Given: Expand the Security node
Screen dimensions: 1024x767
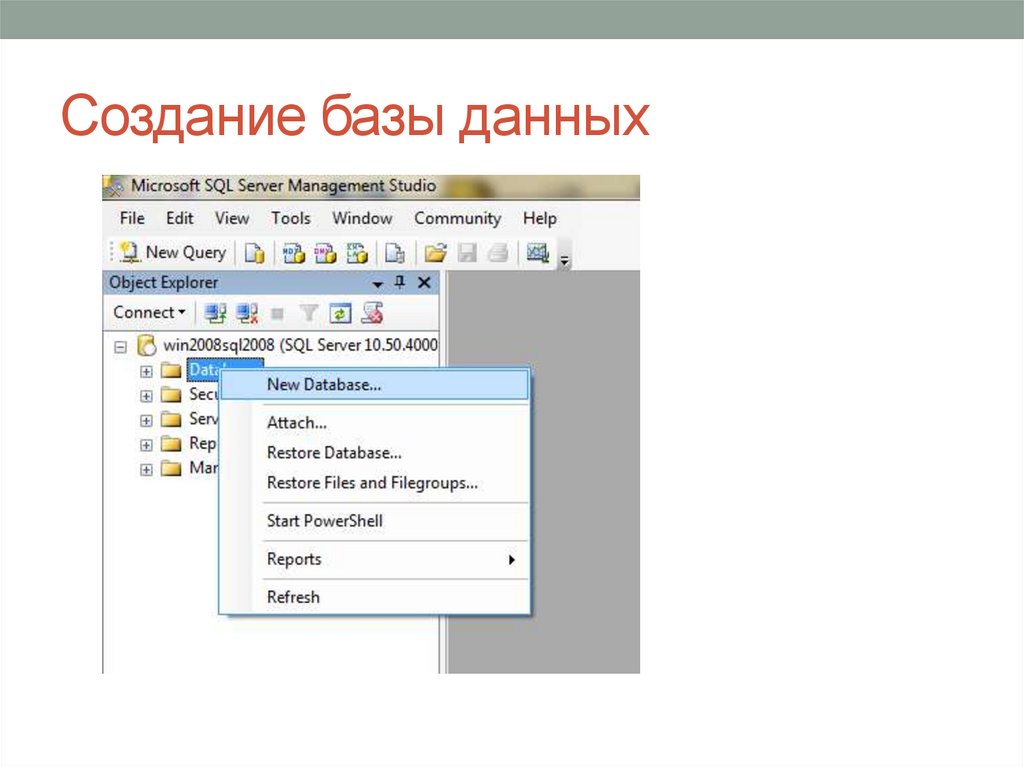Looking at the screenshot, I should click(145, 394).
